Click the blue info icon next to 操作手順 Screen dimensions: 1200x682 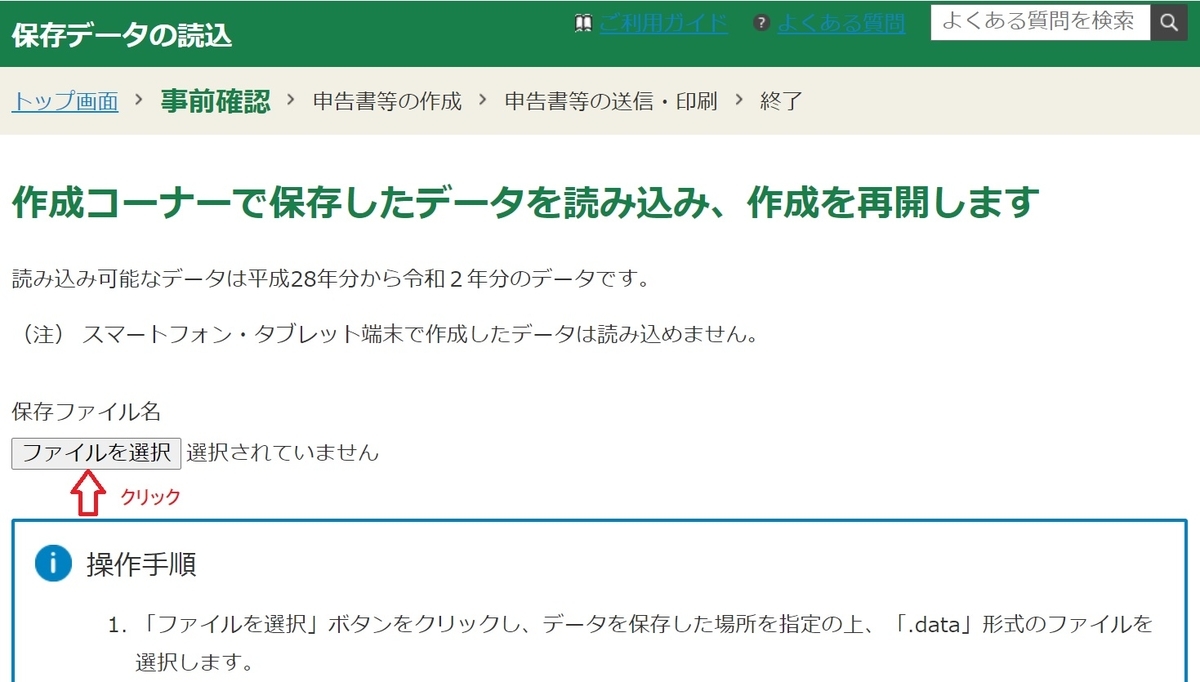tap(53, 564)
